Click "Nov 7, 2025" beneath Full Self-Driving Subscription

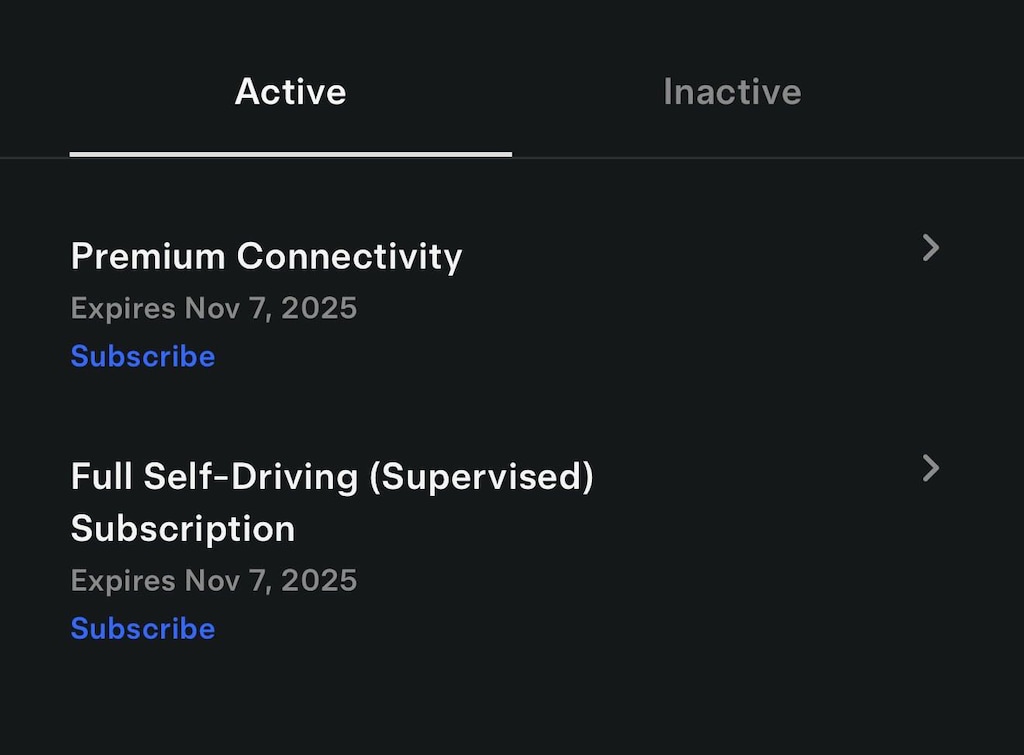pos(271,581)
